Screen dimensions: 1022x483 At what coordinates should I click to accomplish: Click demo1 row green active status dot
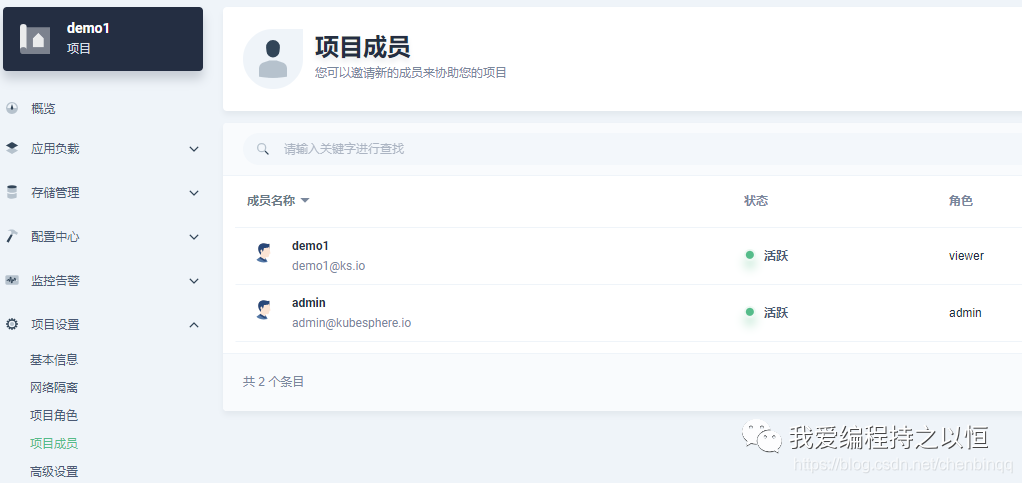(x=750, y=255)
